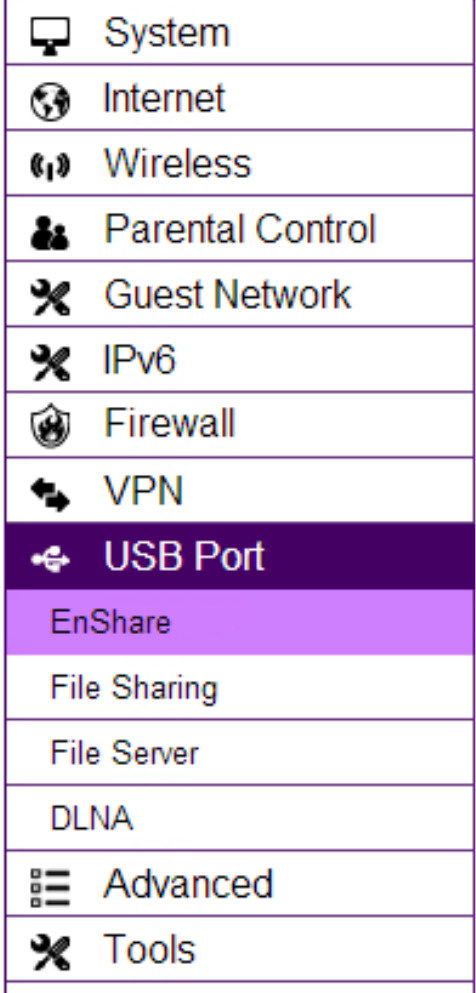Click the wireless signal icon

click(51, 167)
